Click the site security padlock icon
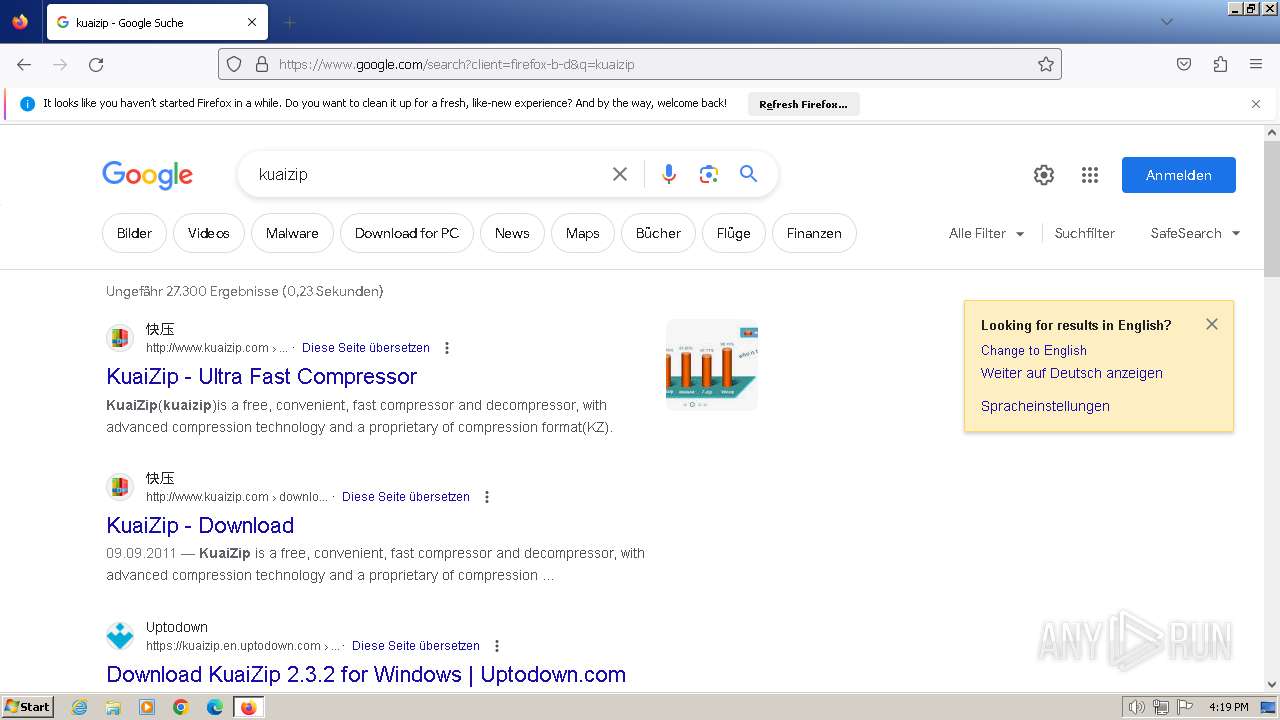The image size is (1280, 720). point(262,64)
